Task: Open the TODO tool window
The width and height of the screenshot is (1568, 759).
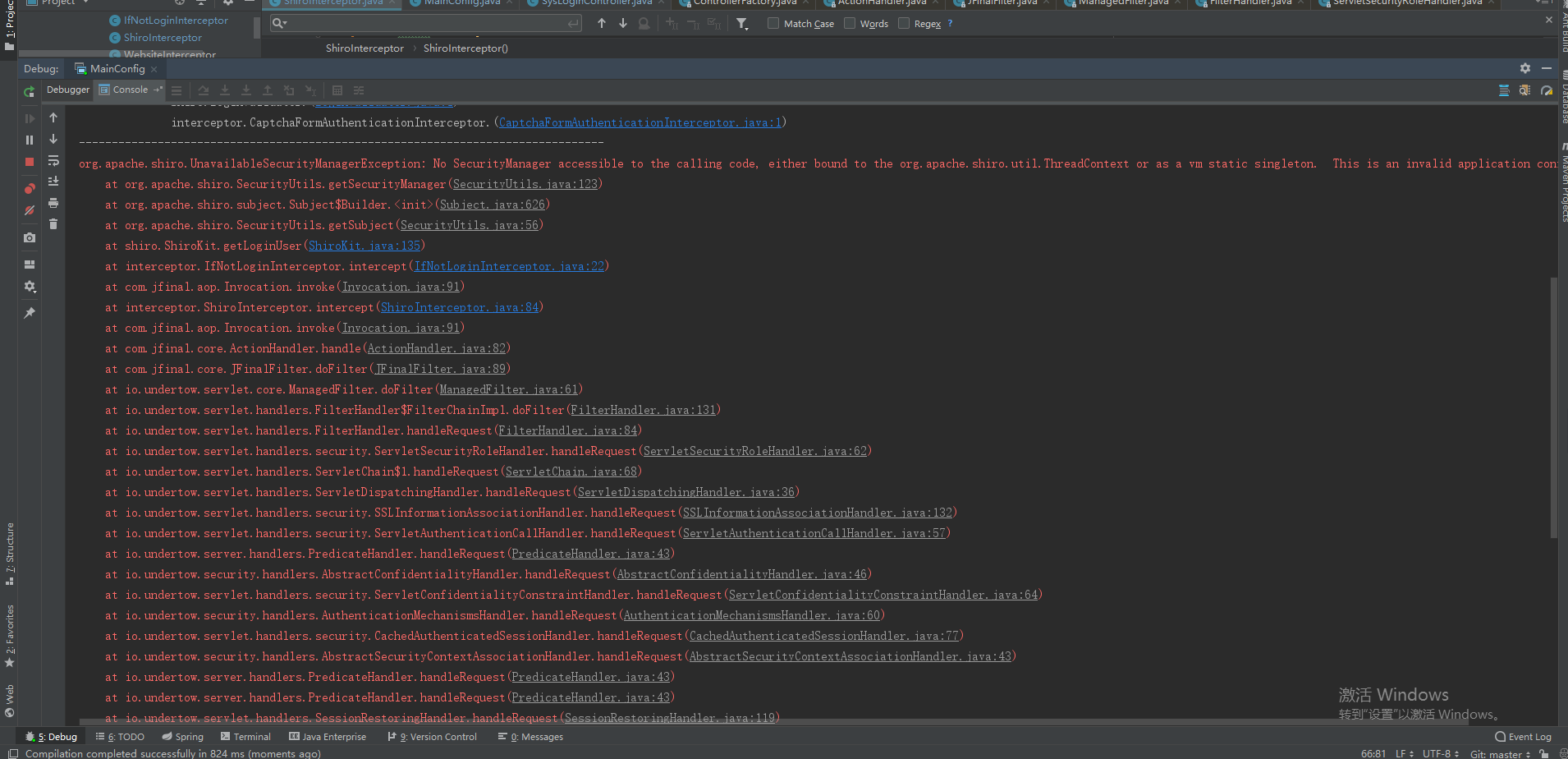Action: coord(120,737)
